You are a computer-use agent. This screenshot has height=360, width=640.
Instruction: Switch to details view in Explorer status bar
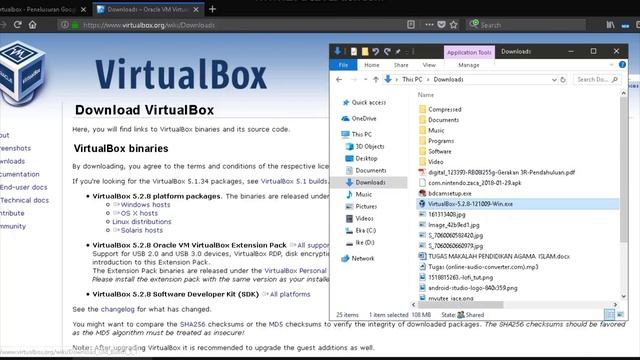pos(609,315)
